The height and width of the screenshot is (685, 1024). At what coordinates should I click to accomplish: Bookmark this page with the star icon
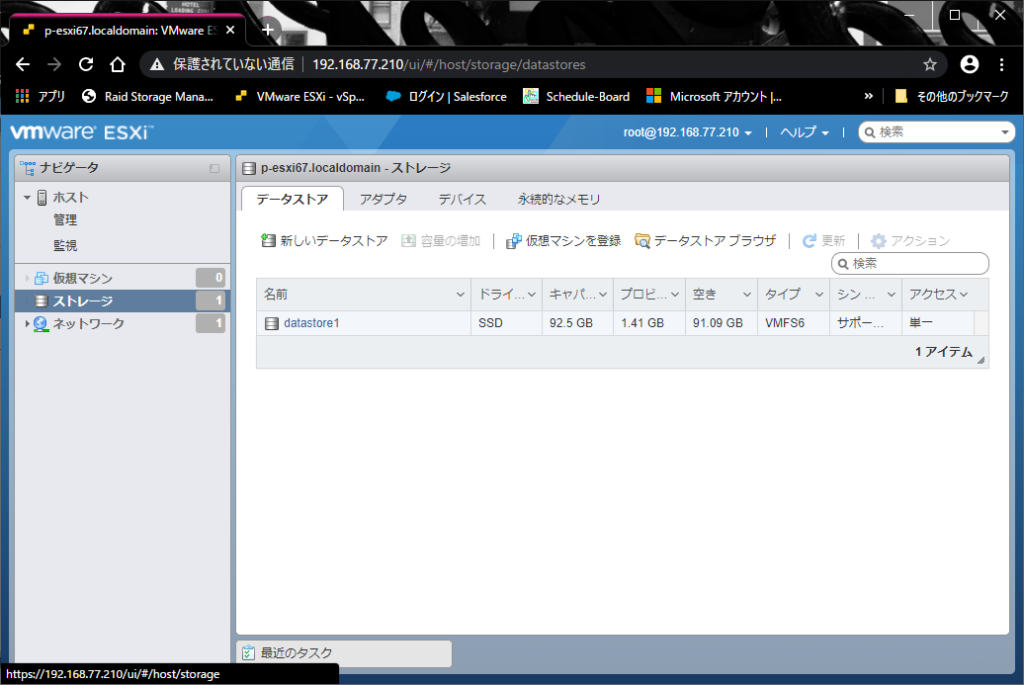930,65
